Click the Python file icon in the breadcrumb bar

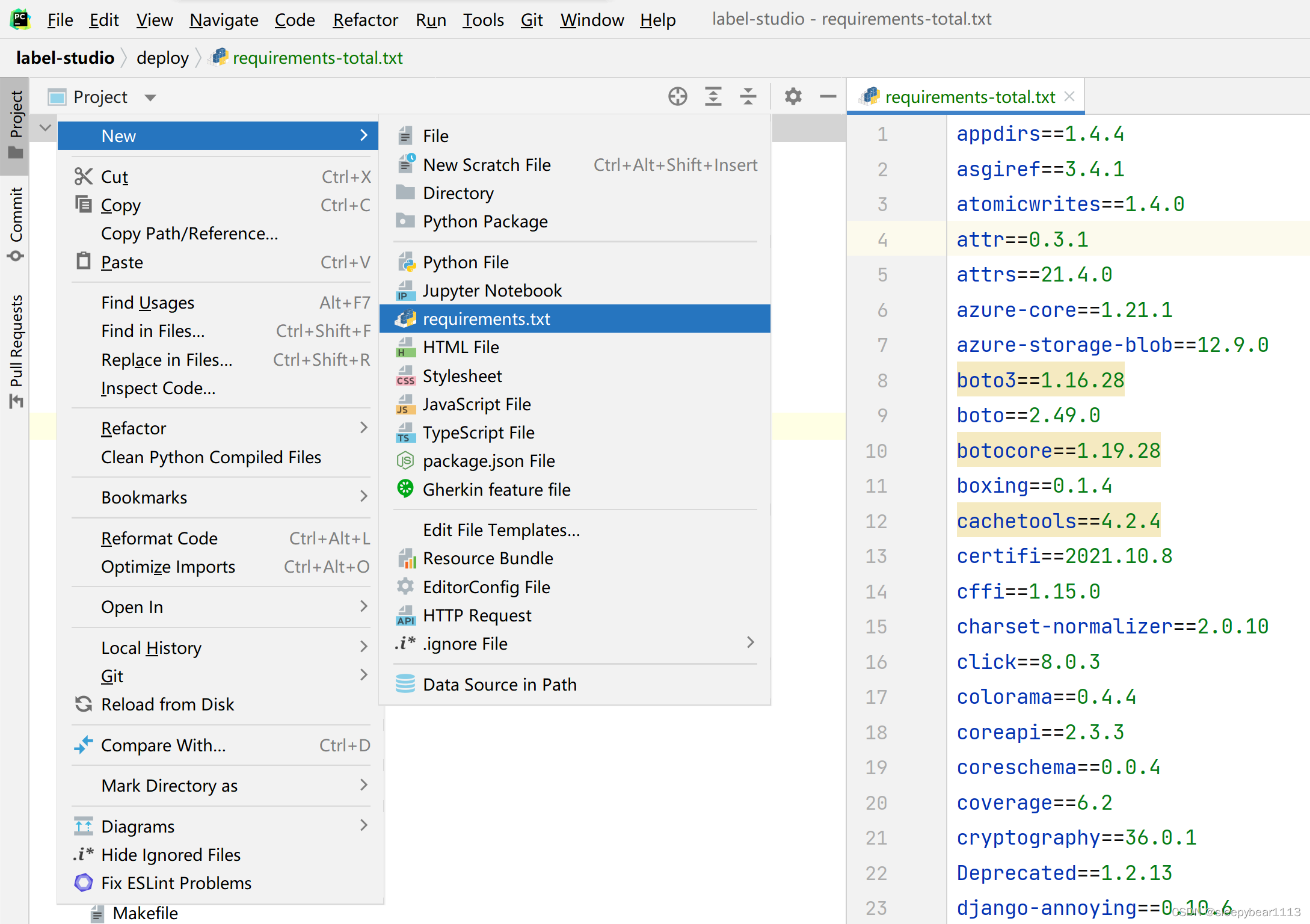coord(219,57)
